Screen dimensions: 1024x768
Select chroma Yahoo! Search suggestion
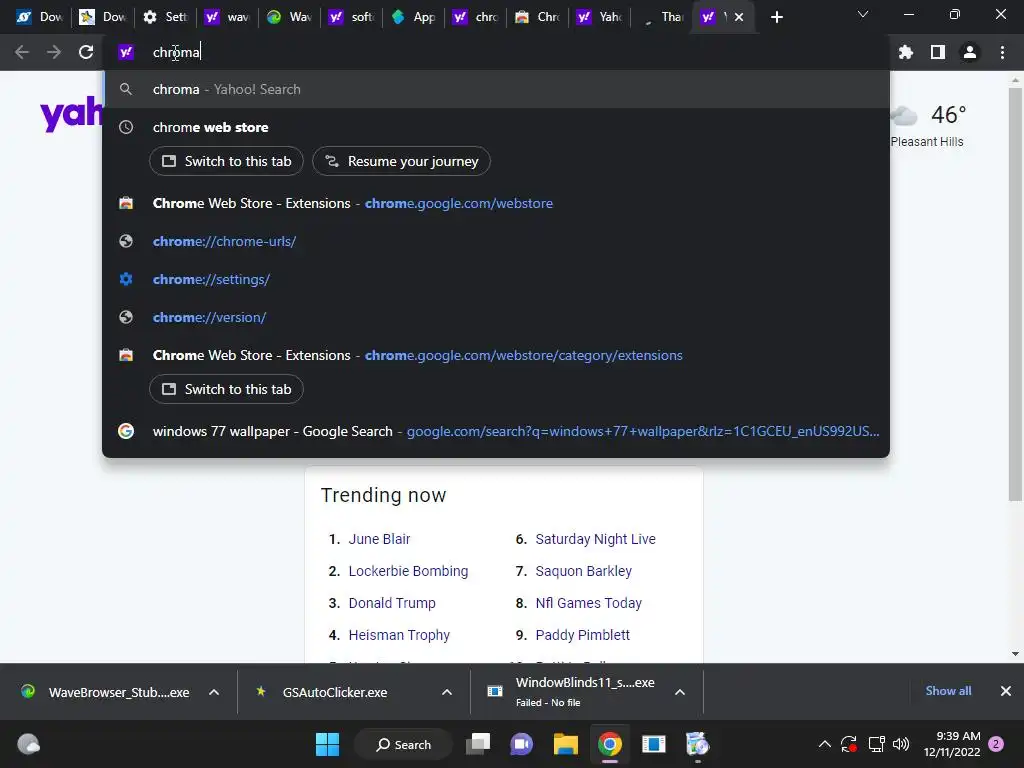496,89
